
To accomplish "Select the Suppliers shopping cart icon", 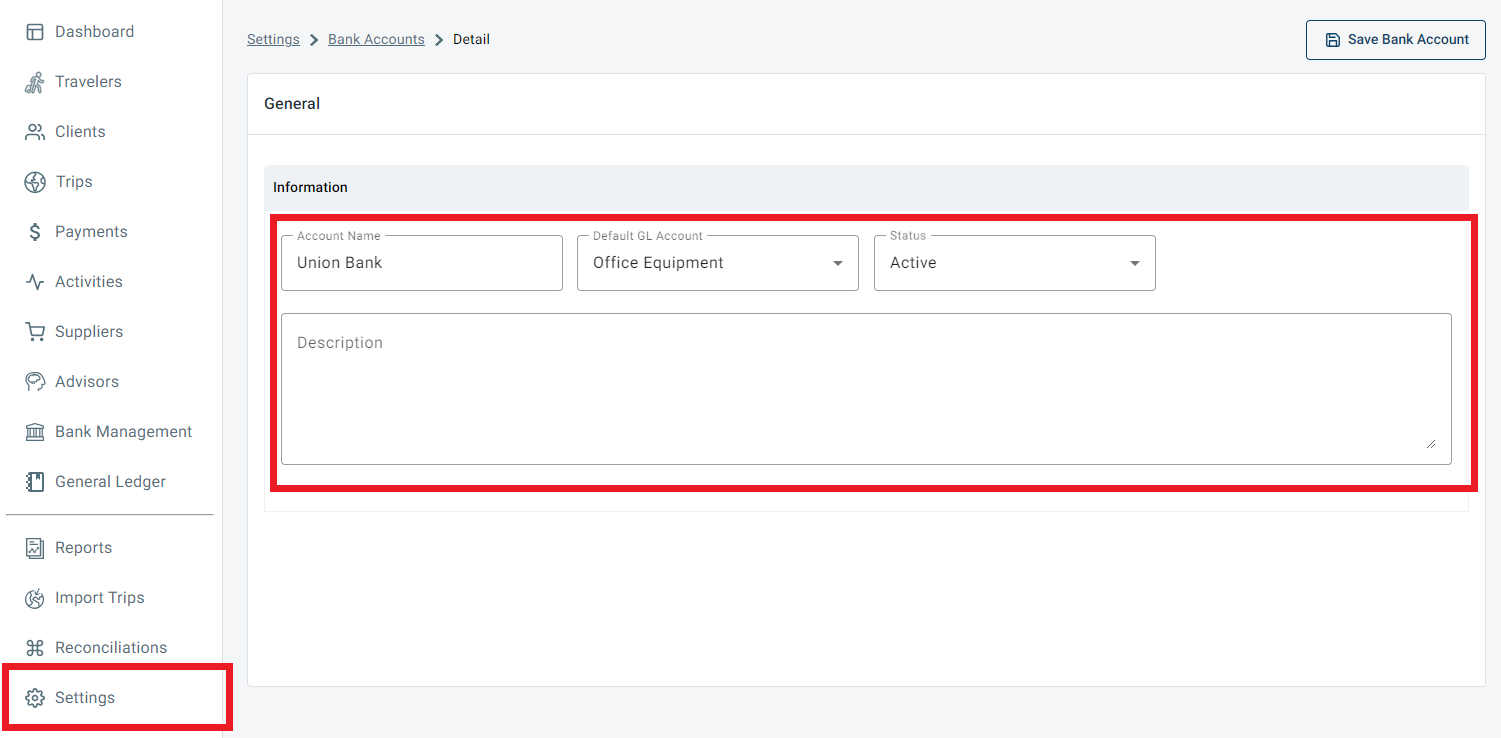I will (35, 332).
